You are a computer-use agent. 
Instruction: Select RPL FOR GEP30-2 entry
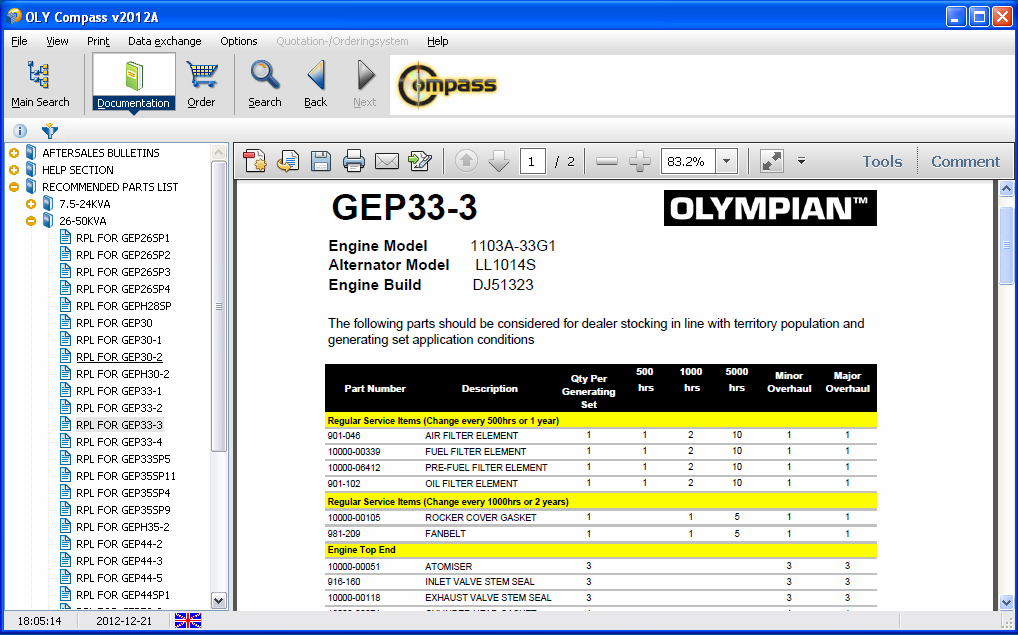pyautogui.click(x=119, y=356)
